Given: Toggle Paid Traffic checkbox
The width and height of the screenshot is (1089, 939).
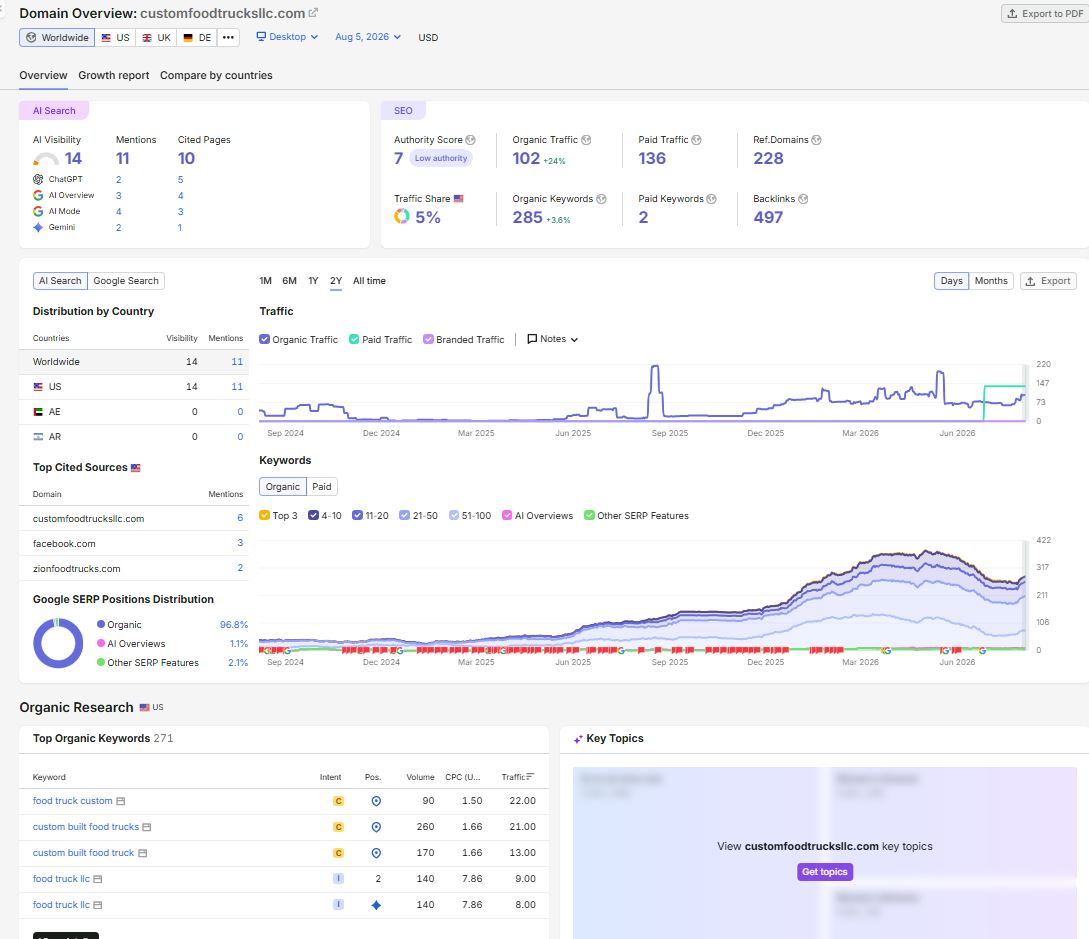Looking at the screenshot, I should [x=354, y=339].
